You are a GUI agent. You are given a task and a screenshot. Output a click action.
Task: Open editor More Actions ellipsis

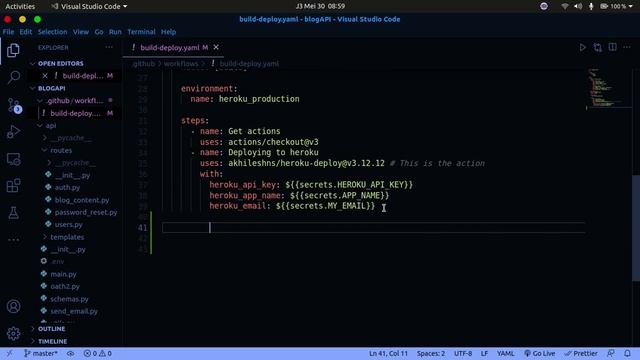[x=627, y=47]
